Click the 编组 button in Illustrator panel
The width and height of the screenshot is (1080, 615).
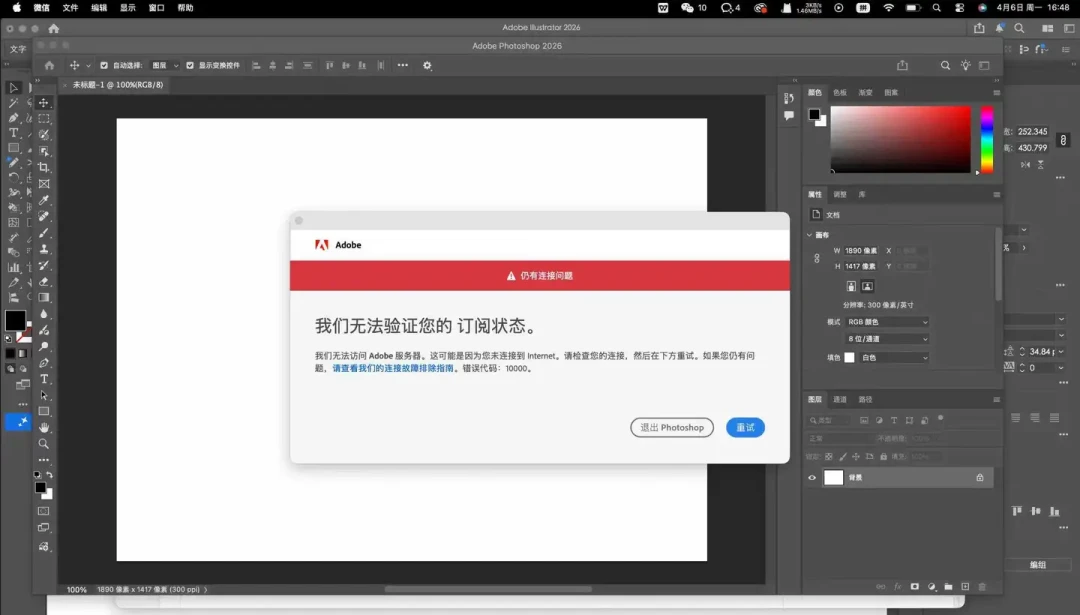pos(1038,565)
